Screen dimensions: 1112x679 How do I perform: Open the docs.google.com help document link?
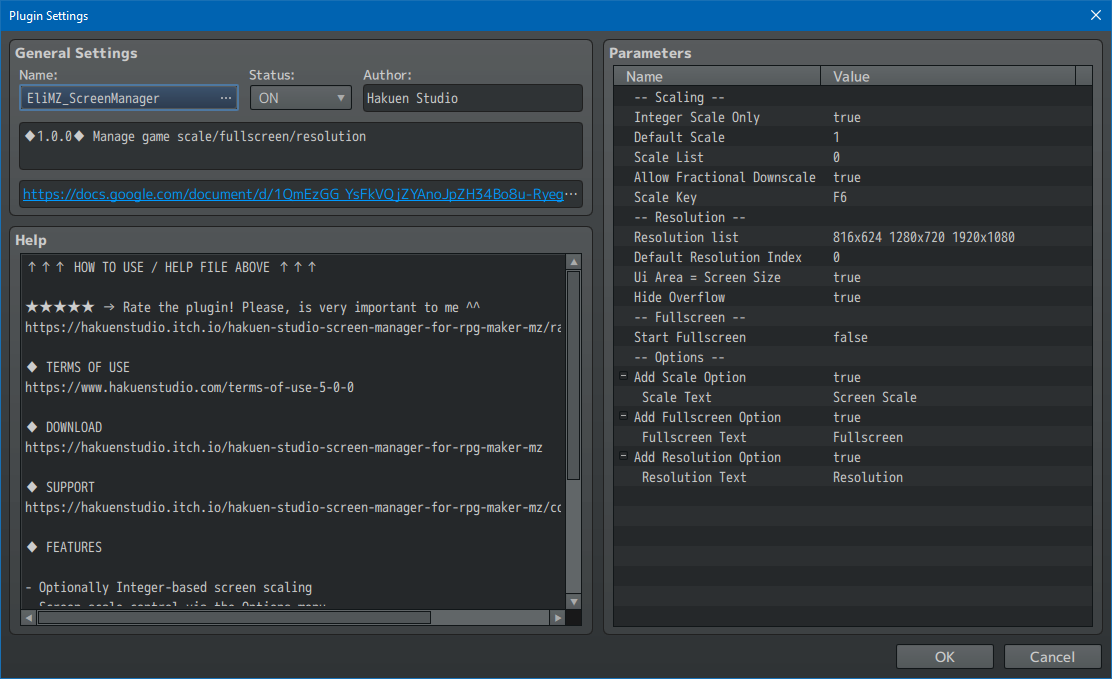(x=293, y=194)
